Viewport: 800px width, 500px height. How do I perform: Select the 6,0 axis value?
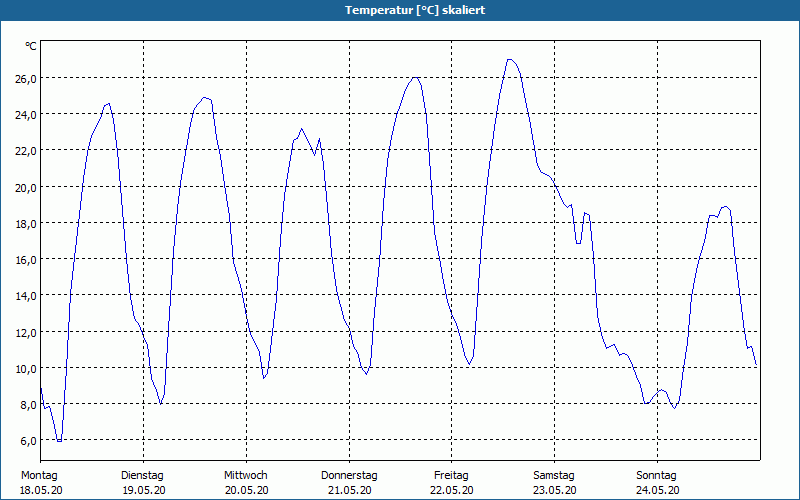pyautogui.click(x=29, y=441)
